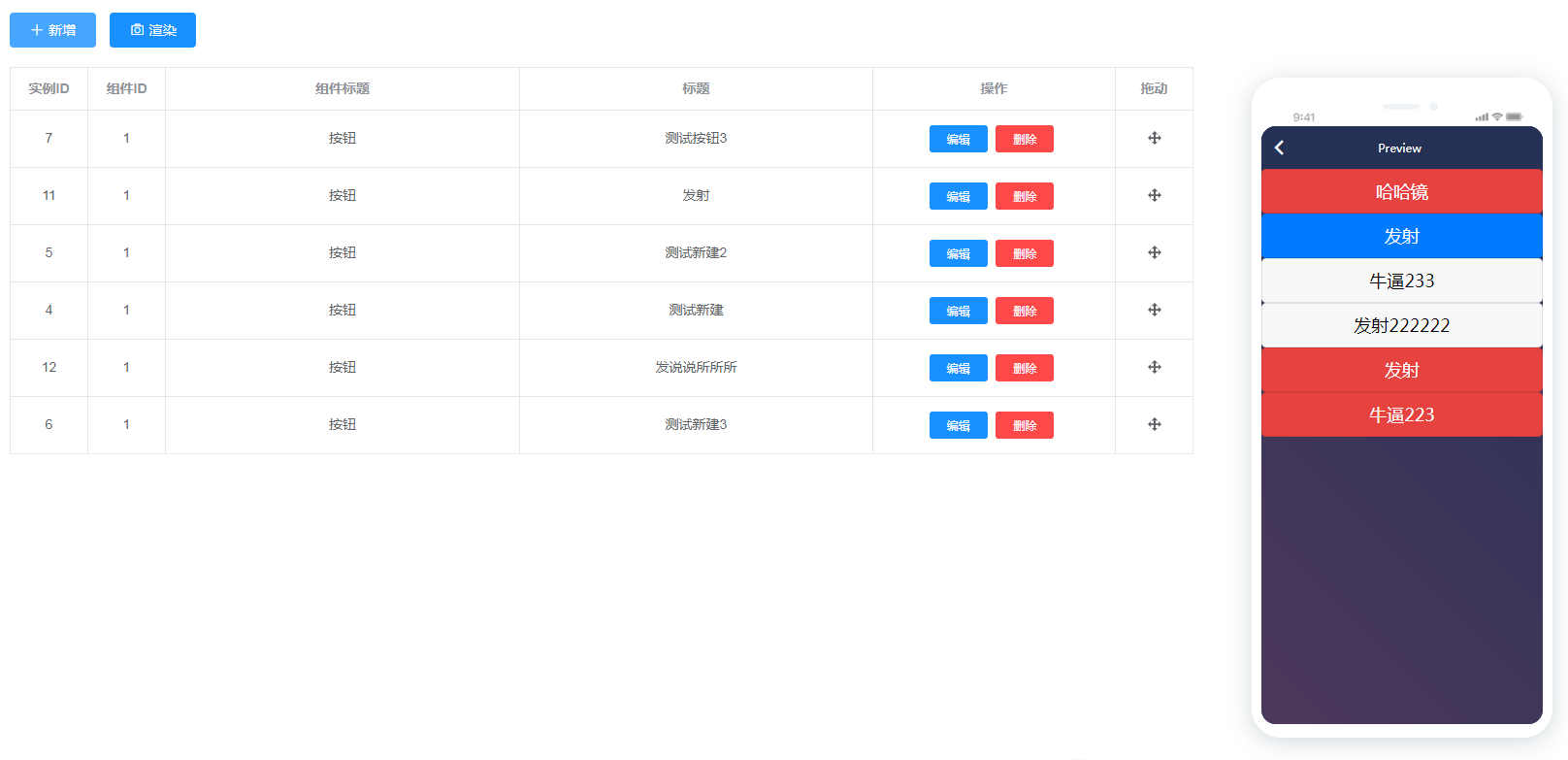Viewport: 1568px width, 760px height.
Task: Click the 实例ID column header
Action: tap(49, 88)
